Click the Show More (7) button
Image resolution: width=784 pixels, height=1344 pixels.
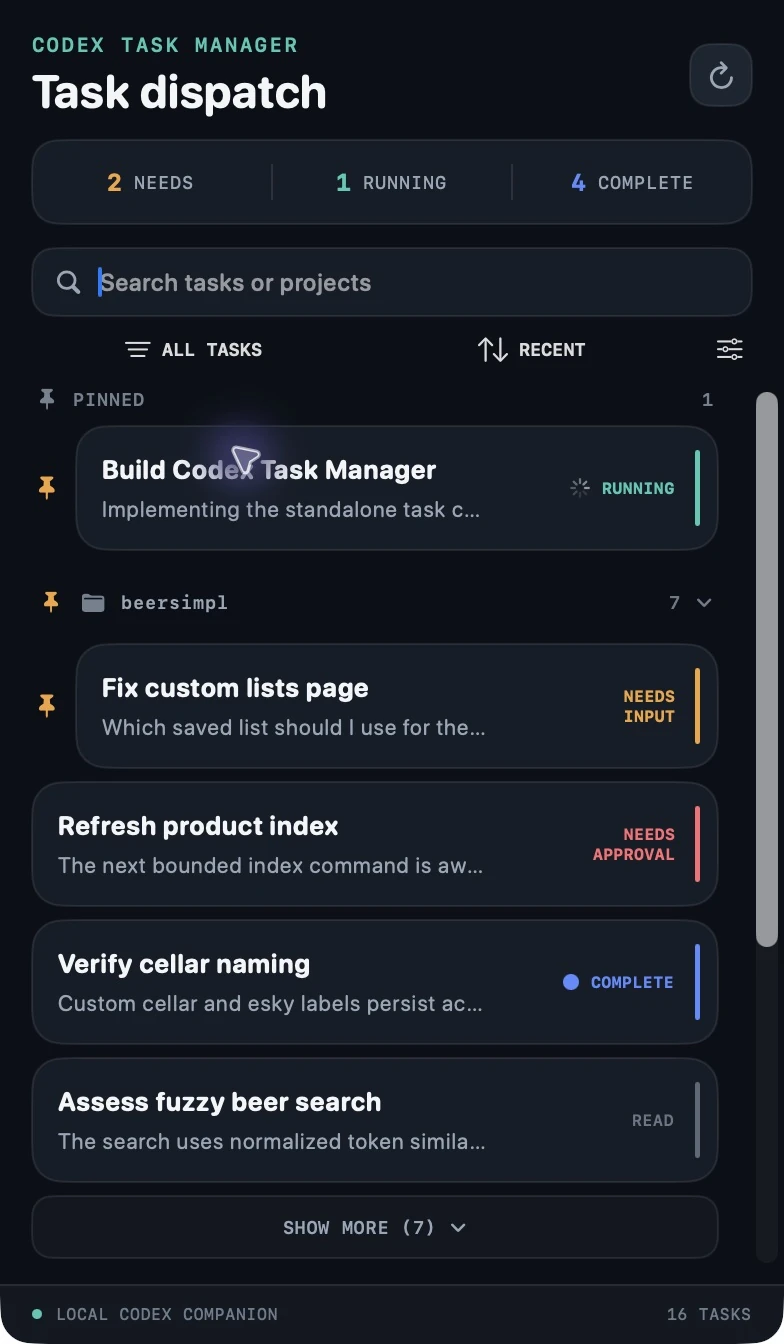[375, 1227]
